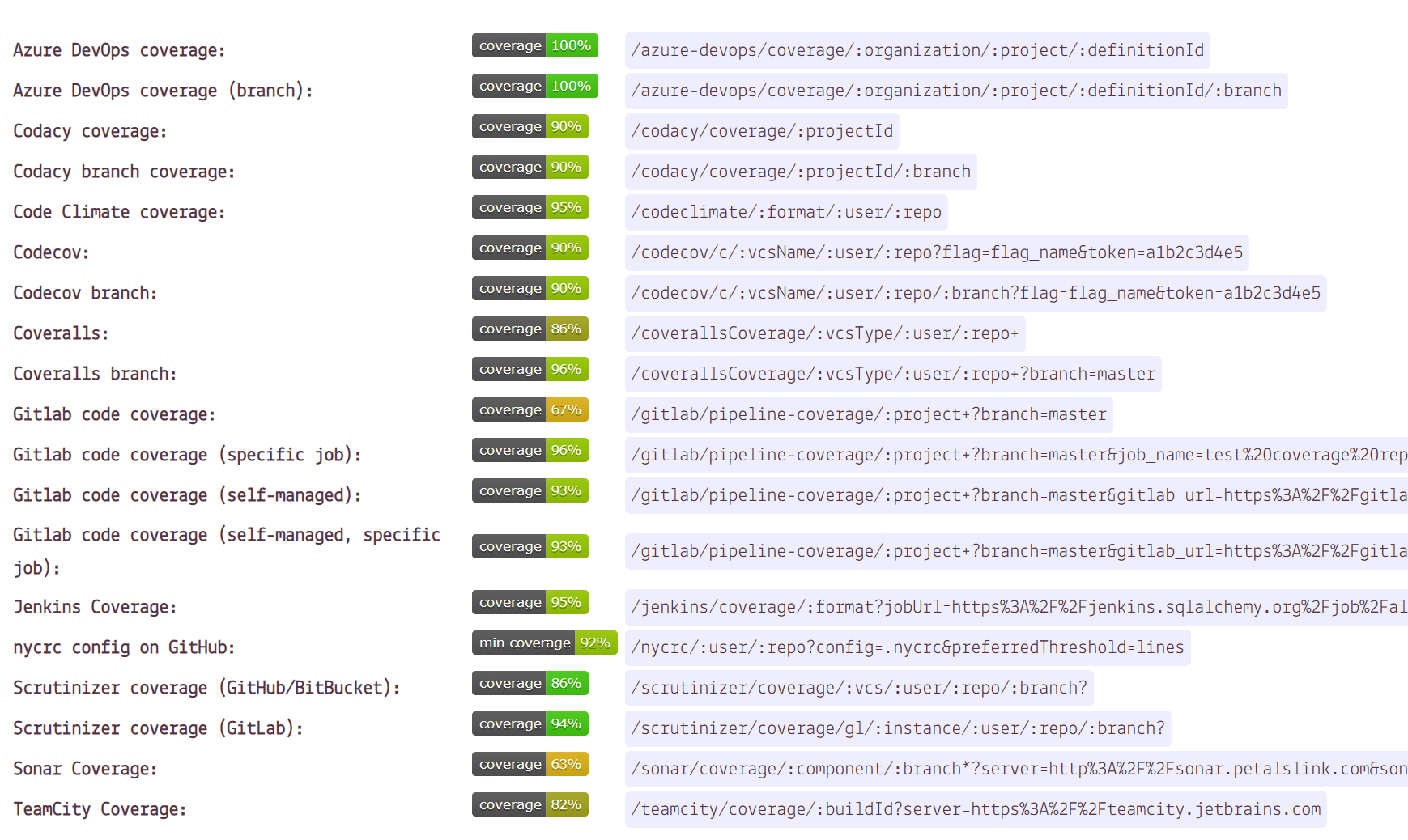Click the /codeclimate/:format/:user/:repo path
Screen dimensions: 1408x840
(786, 212)
